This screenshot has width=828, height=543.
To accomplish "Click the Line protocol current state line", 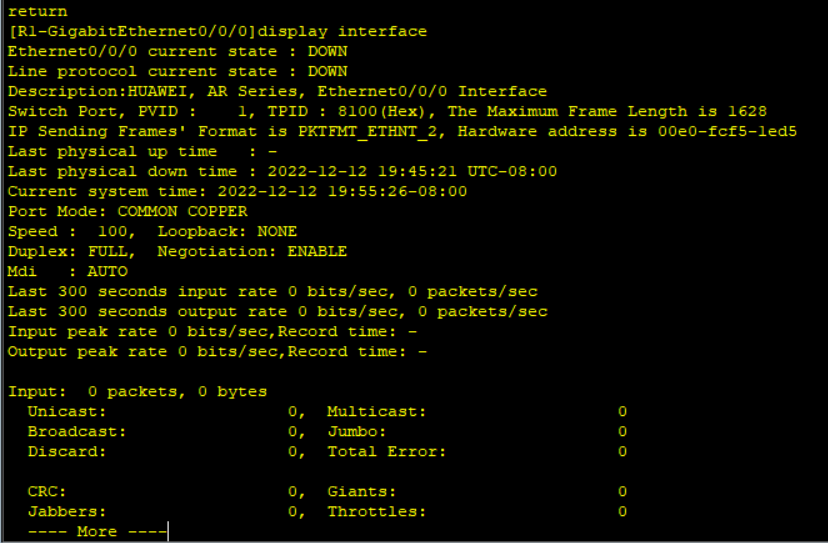I will tap(177, 71).
